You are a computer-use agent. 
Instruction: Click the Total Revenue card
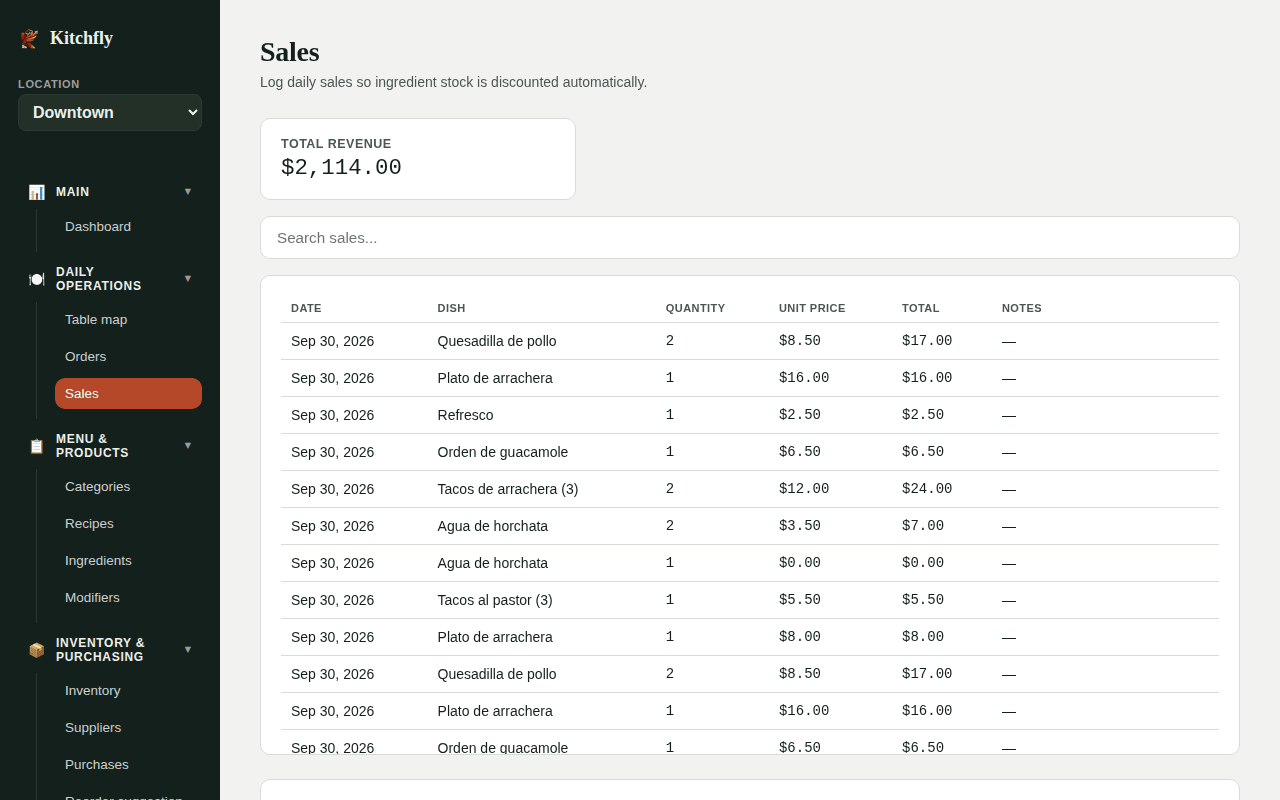point(418,159)
